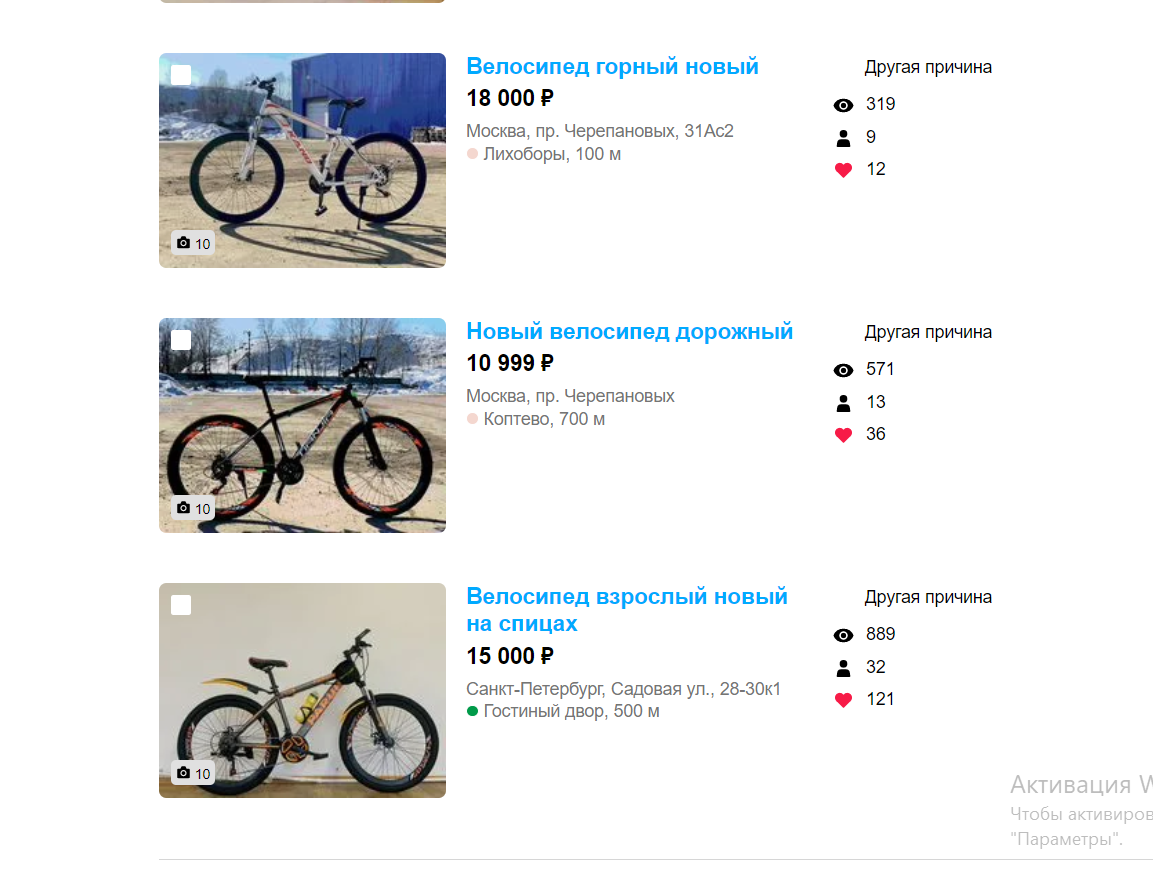Click heart icon next to 36 favorites
1153x882 pixels.
coord(843,435)
